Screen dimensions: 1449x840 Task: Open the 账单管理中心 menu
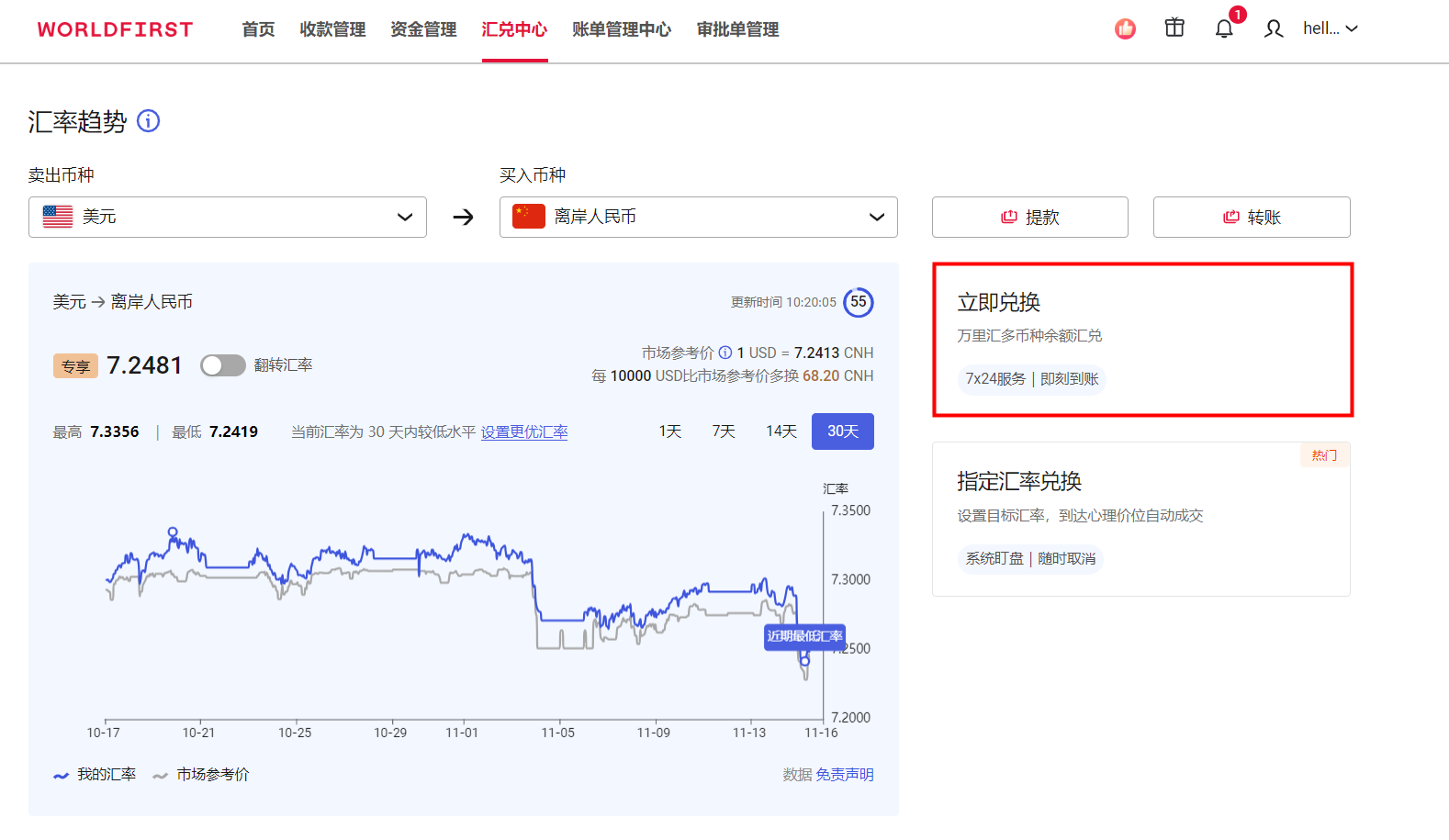click(622, 29)
